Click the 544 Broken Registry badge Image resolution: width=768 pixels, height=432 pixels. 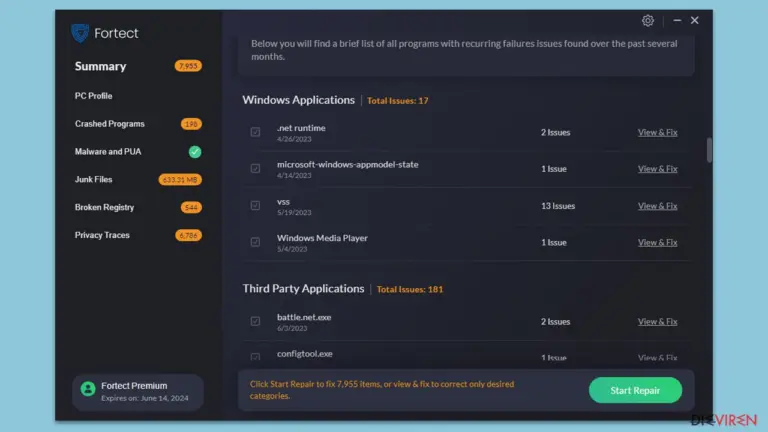click(x=191, y=208)
